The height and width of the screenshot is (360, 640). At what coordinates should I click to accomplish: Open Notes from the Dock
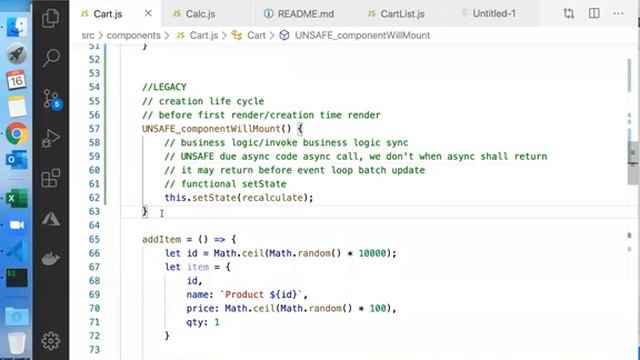point(17,107)
